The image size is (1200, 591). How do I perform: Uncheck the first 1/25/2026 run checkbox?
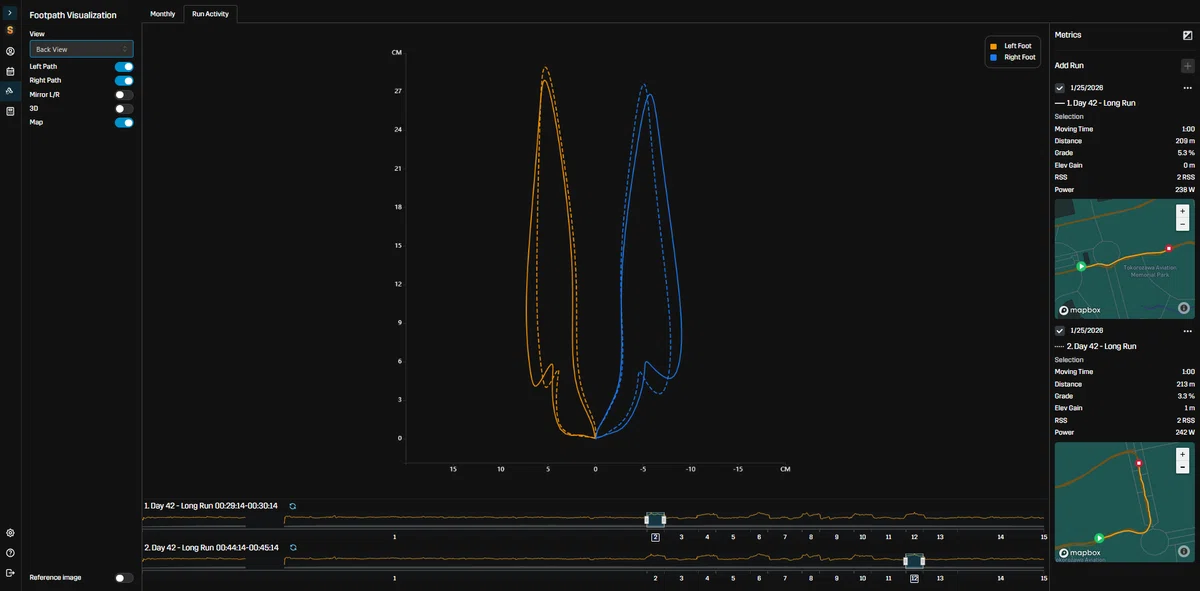pos(1060,88)
